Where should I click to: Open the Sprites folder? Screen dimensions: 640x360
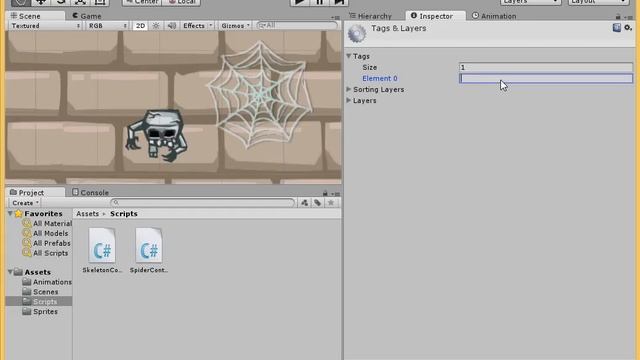40,311
